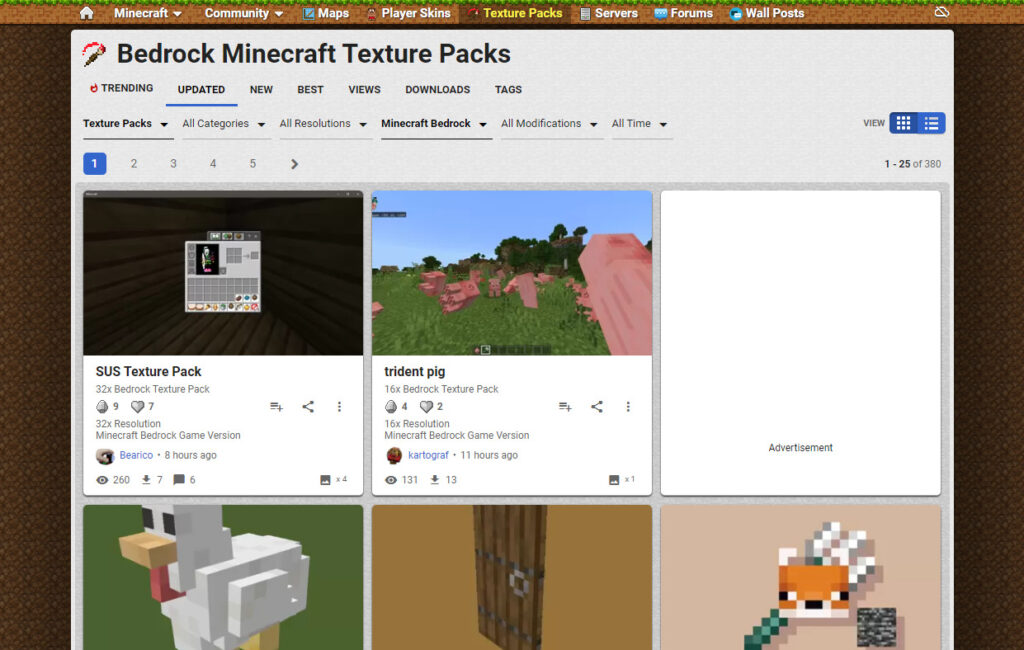Open Bearico's author profile link
This screenshot has width=1024, height=650.
pos(136,455)
